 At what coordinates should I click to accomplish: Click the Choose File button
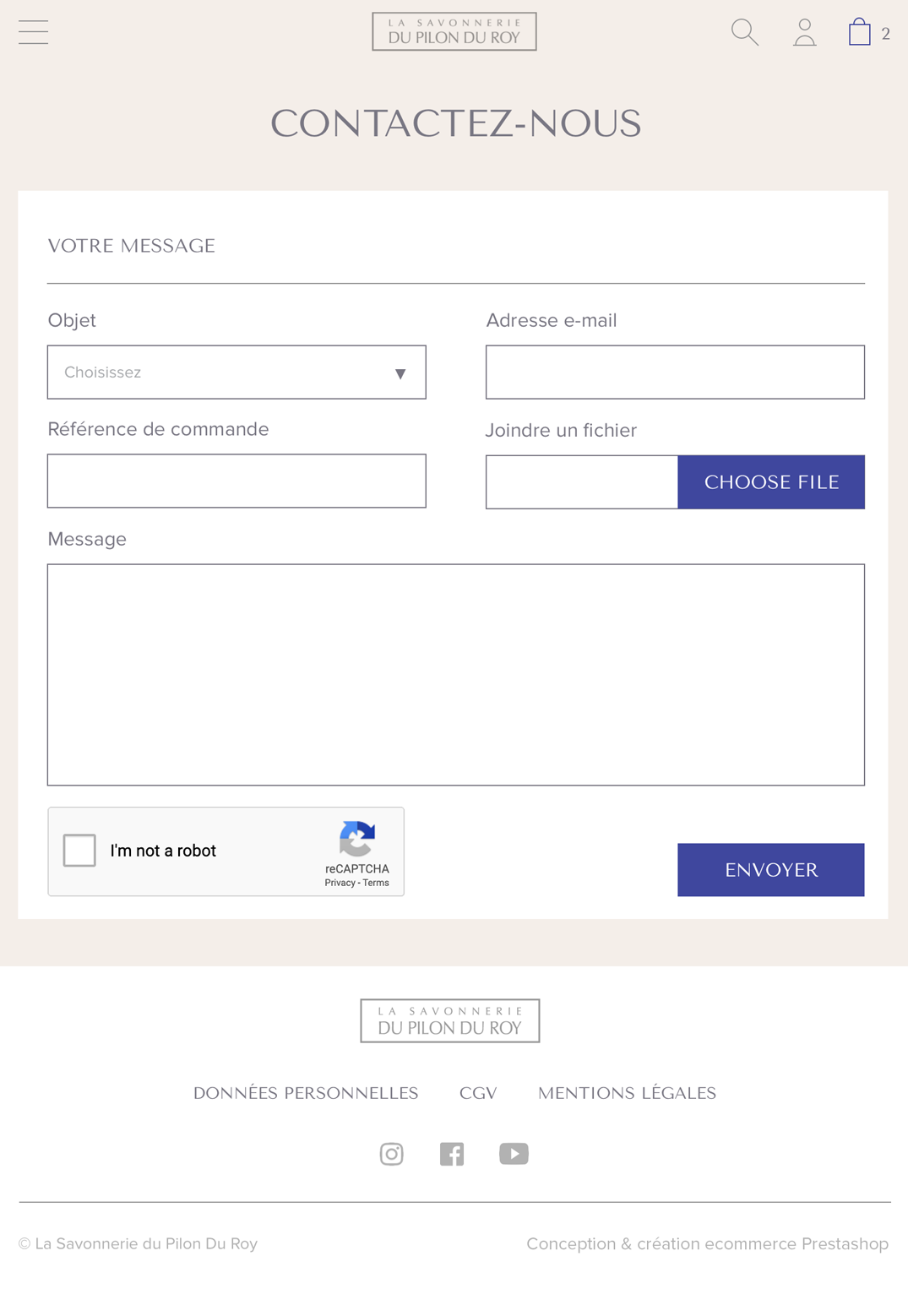coord(771,482)
